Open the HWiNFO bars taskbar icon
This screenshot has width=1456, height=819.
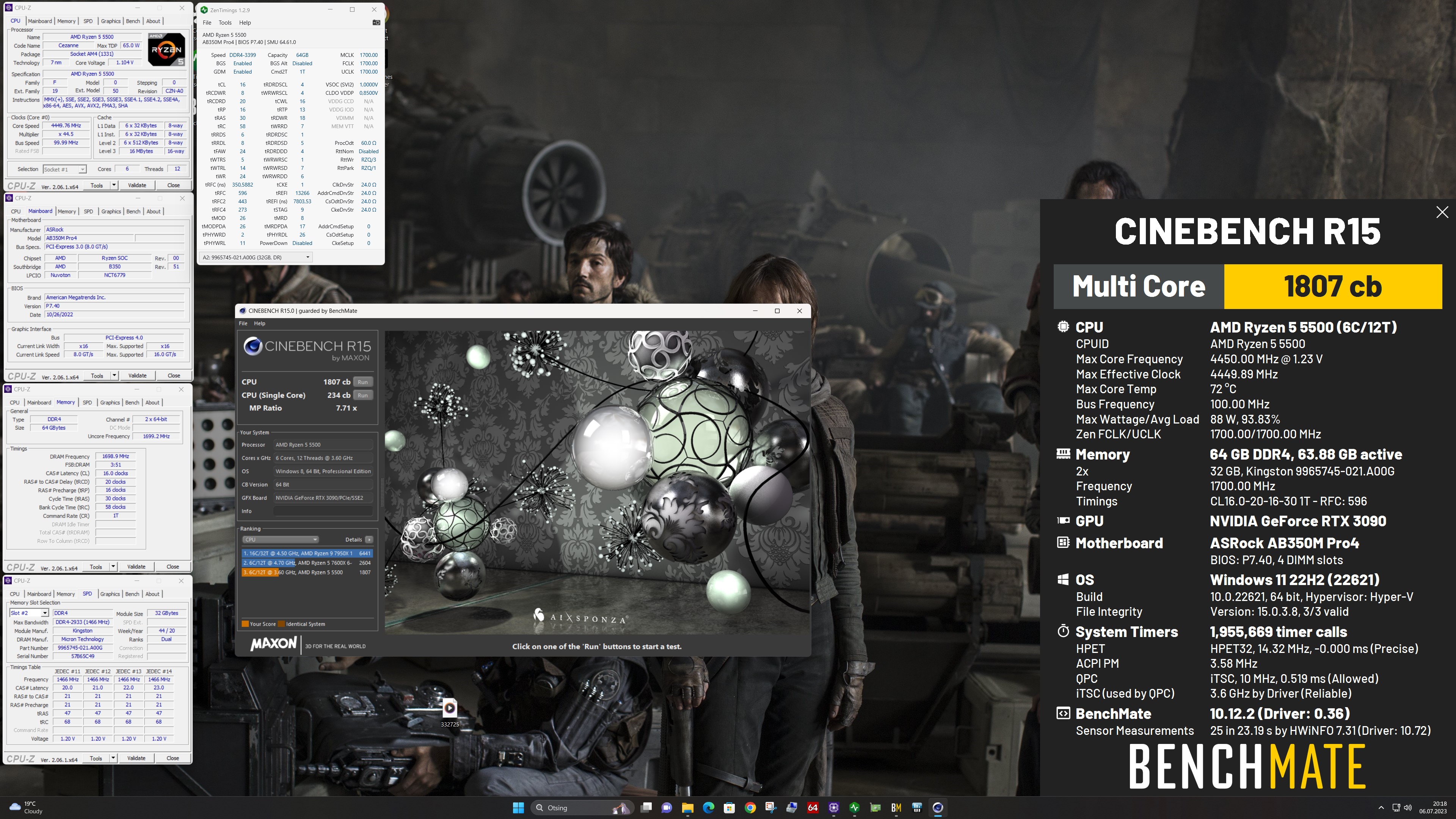pyautogui.click(x=917, y=807)
